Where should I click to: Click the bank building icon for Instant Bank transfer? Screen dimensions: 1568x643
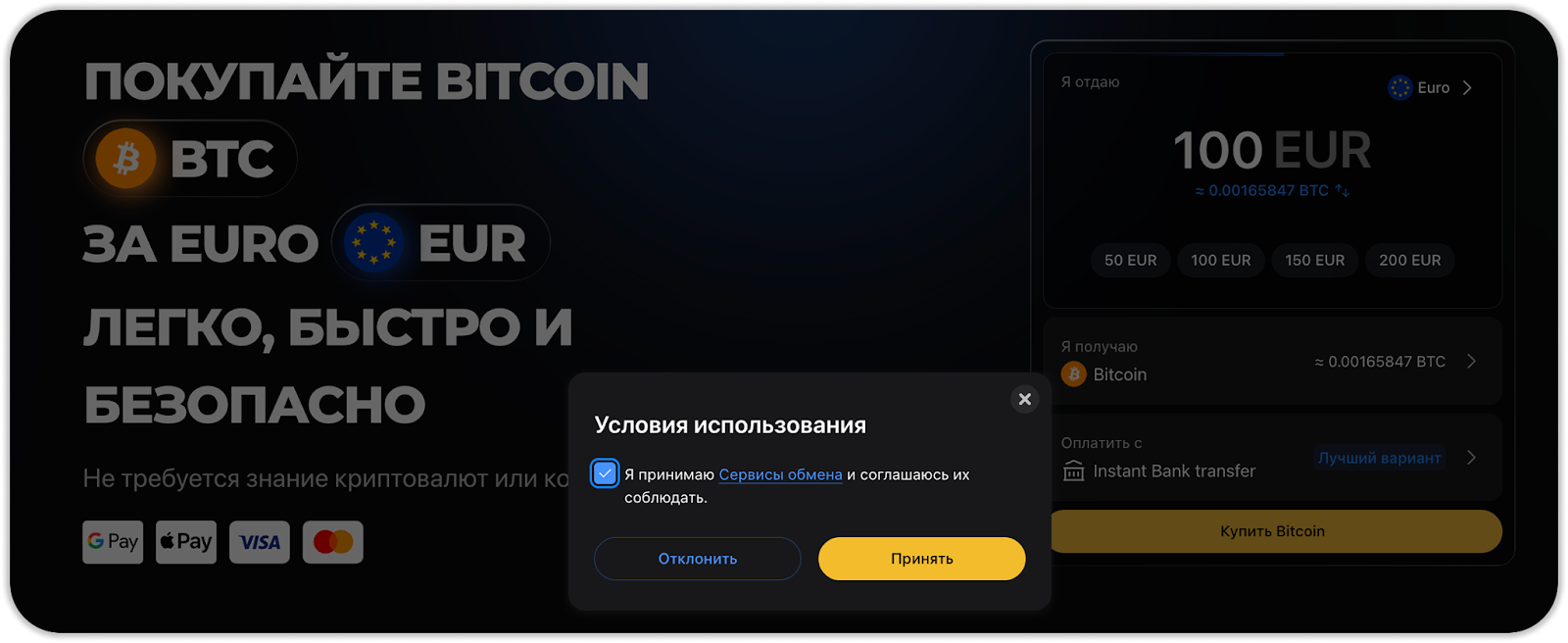tap(1074, 471)
